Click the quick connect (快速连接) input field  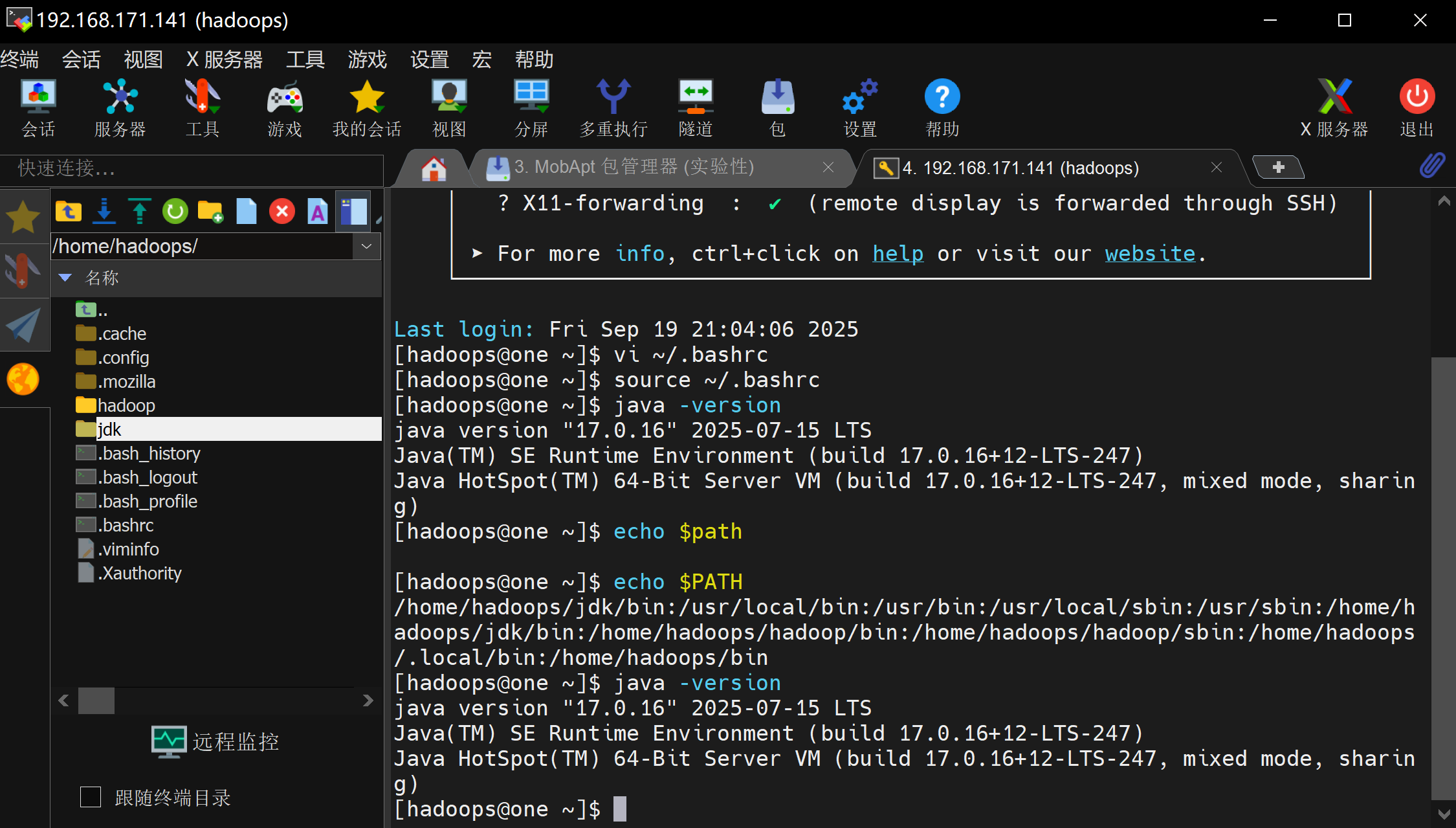pos(192,169)
